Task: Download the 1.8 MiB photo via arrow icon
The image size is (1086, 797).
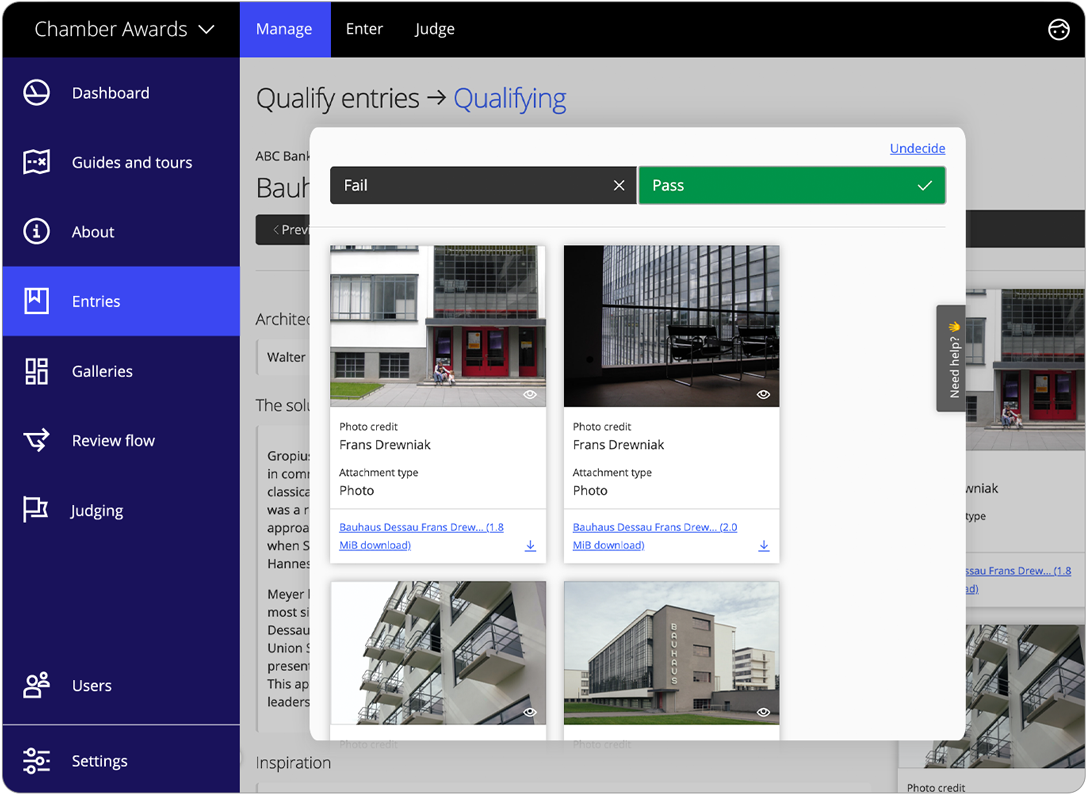Action: click(x=530, y=546)
